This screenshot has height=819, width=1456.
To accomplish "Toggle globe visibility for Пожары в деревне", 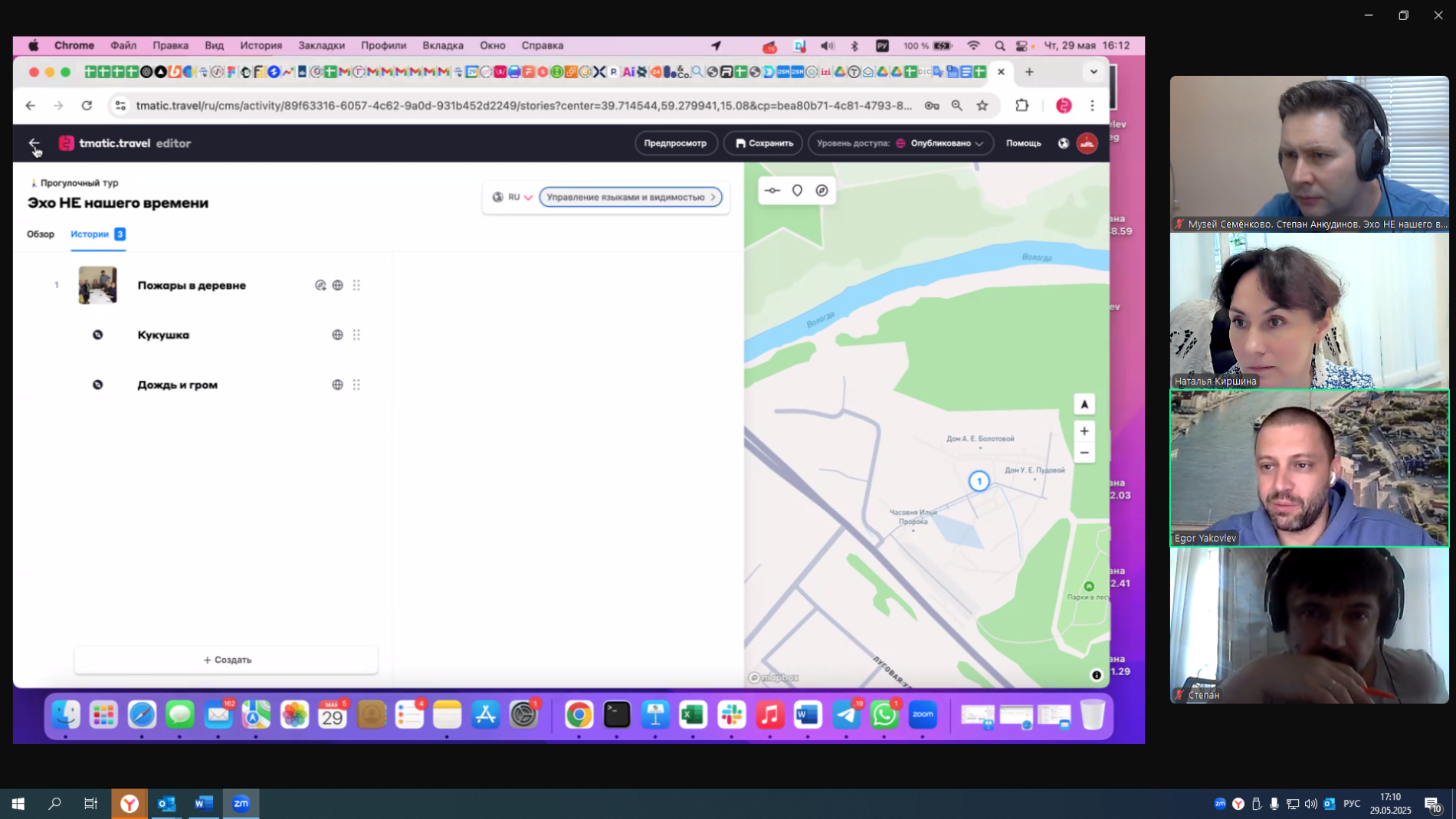I will (x=337, y=285).
